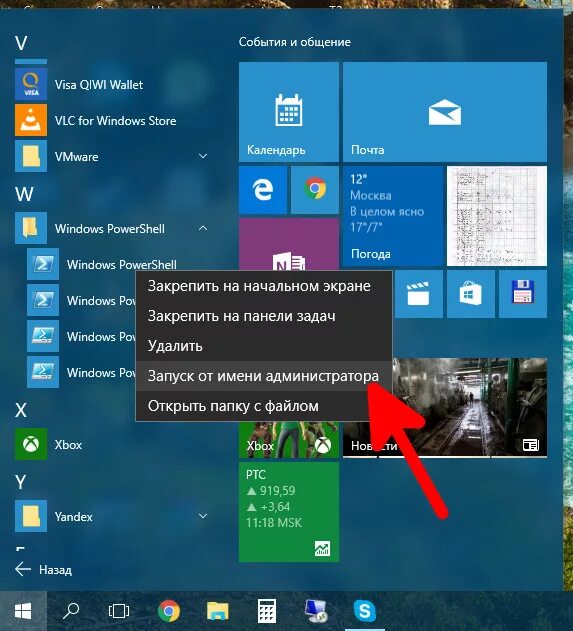Screen dimensions: 573x631
Task: Open the Календарь tile
Action: pos(289,112)
